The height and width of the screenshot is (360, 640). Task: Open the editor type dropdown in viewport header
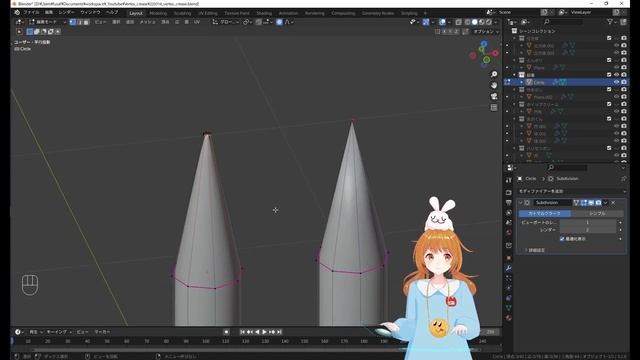click(20, 22)
